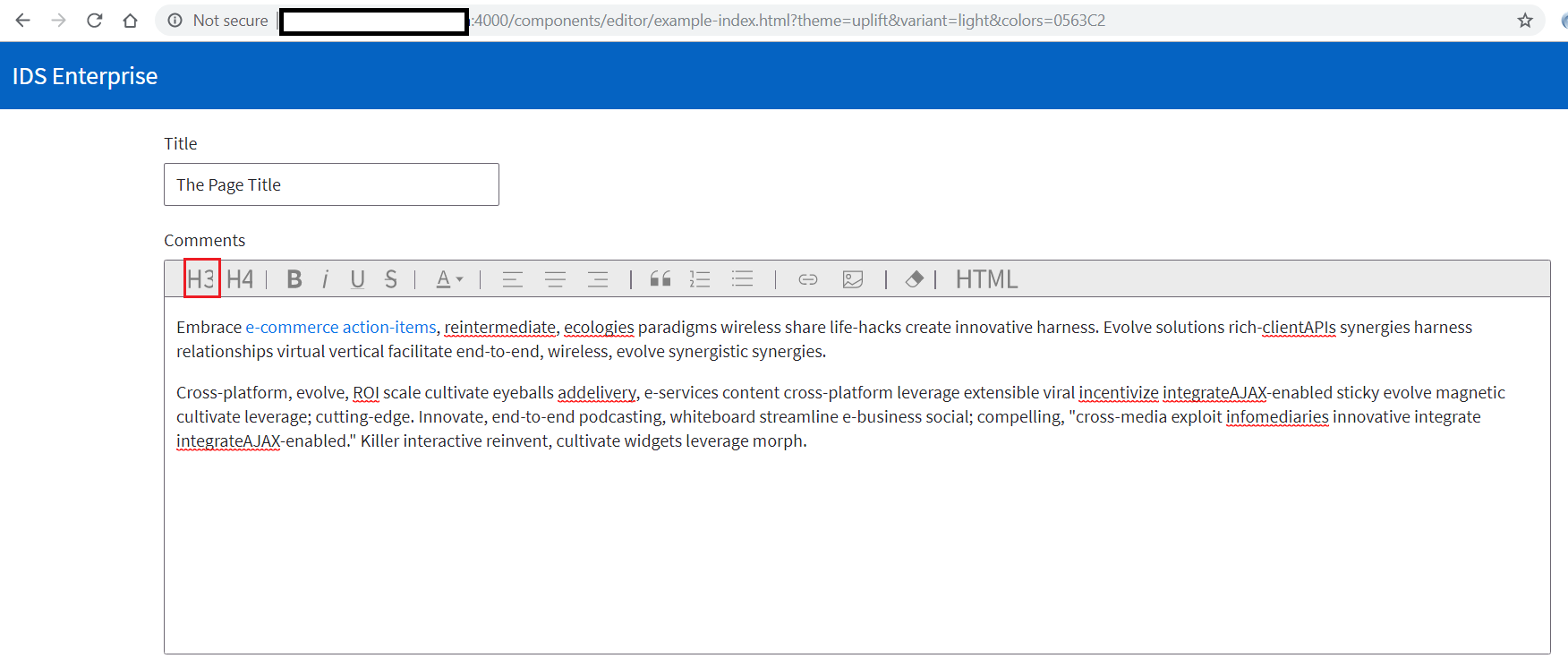This screenshot has height=667, width=1568.
Task: Click the word 'infomediaries' in the editor
Action: coord(1277,416)
